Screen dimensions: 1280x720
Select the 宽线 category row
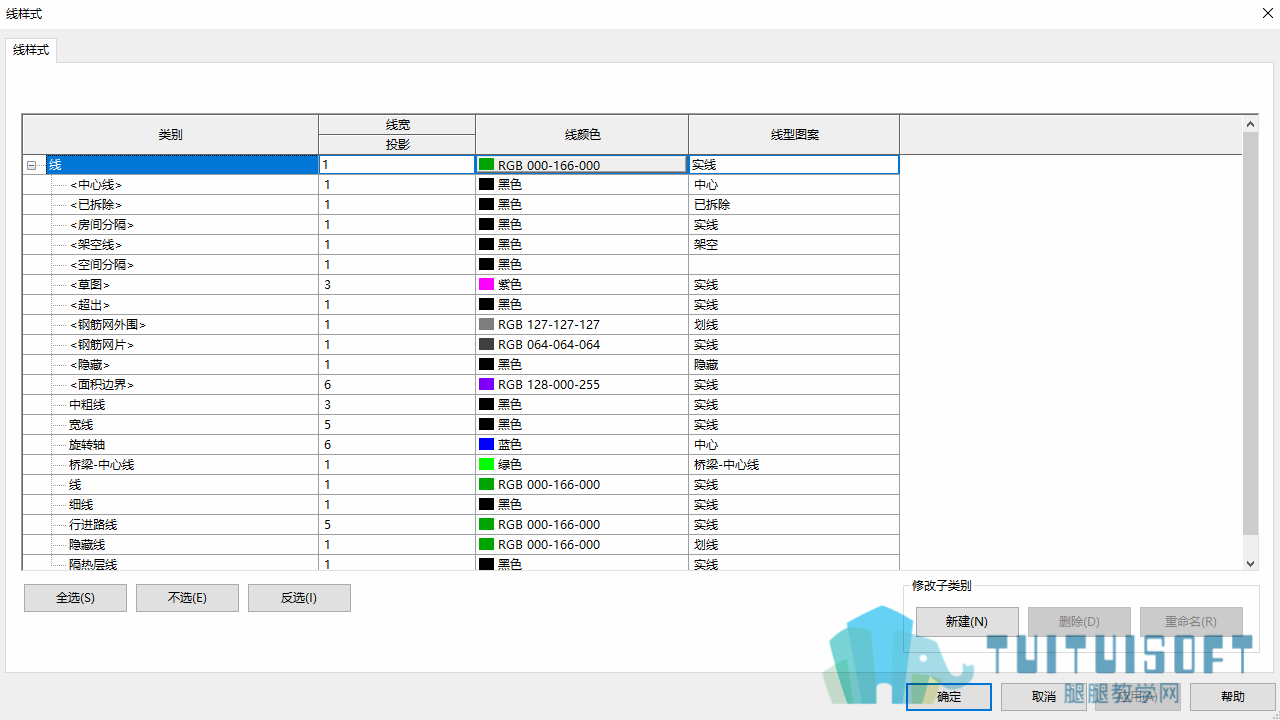pos(81,425)
